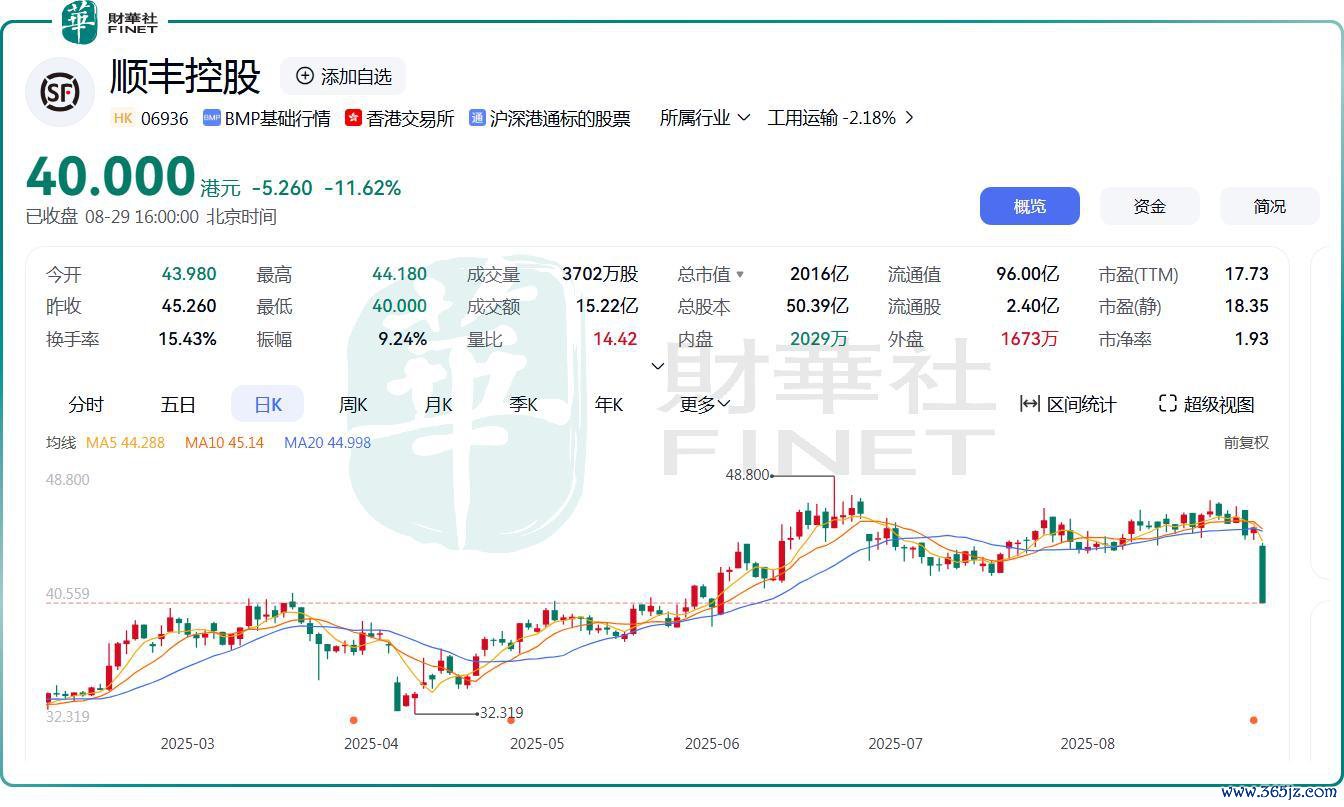Screen dimensions: 1344x807
Task: Expand the quote details chevron below 内盘
Action: pos(658,366)
